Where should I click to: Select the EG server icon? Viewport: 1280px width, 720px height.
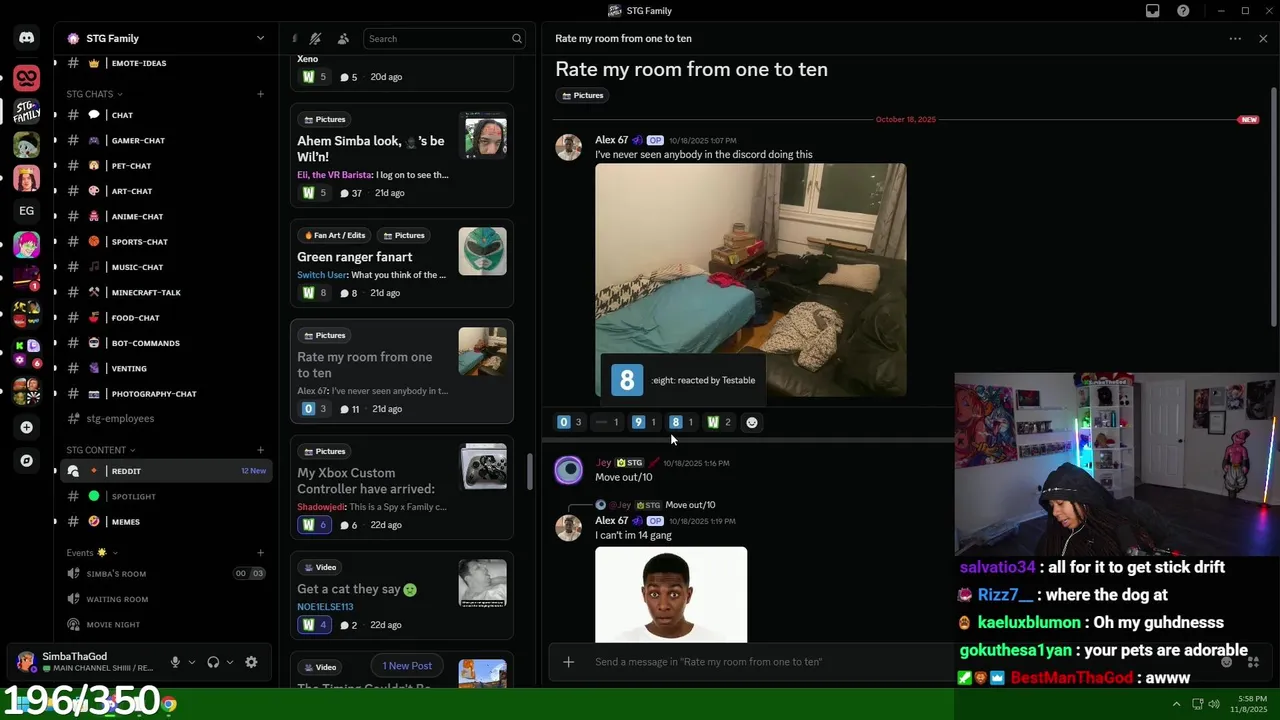tap(27, 211)
